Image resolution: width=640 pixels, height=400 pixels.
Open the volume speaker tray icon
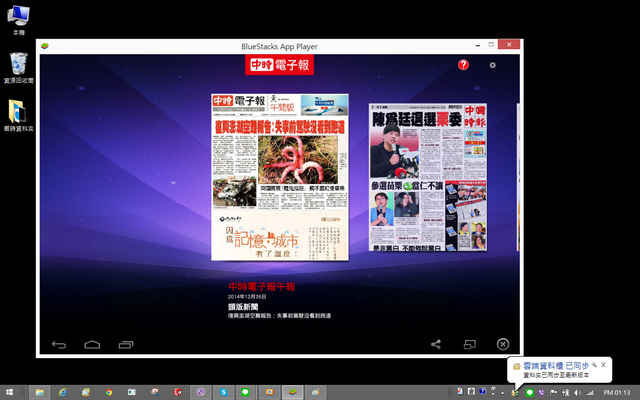coord(578,393)
